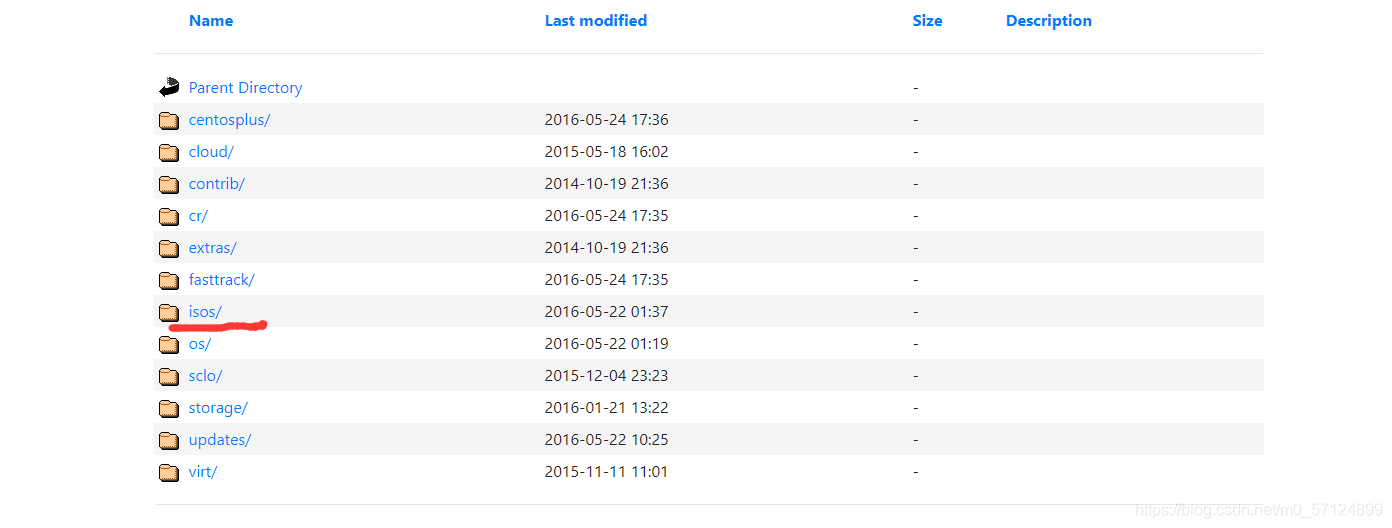Click the folder icon beside isos/
Image resolution: width=1392 pixels, height=528 pixels.
pyautogui.click(x=169, y=312)
